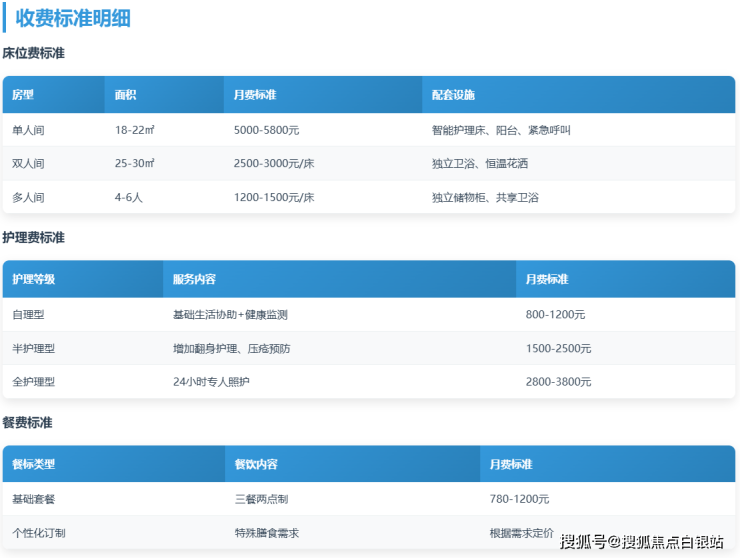
Task: Click the 收费标准明细 page heading
Action: 72,18
